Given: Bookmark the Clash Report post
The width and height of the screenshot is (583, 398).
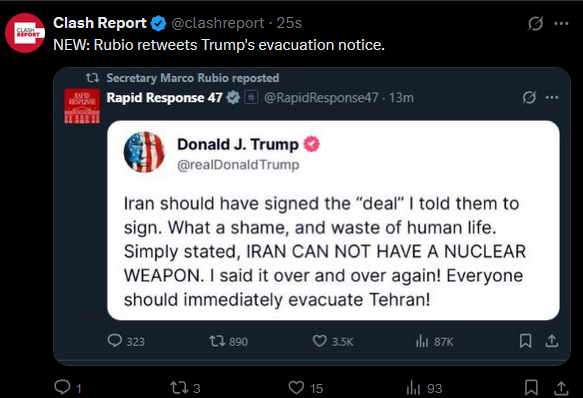Looking at the screenshot, I should (531, 387).
